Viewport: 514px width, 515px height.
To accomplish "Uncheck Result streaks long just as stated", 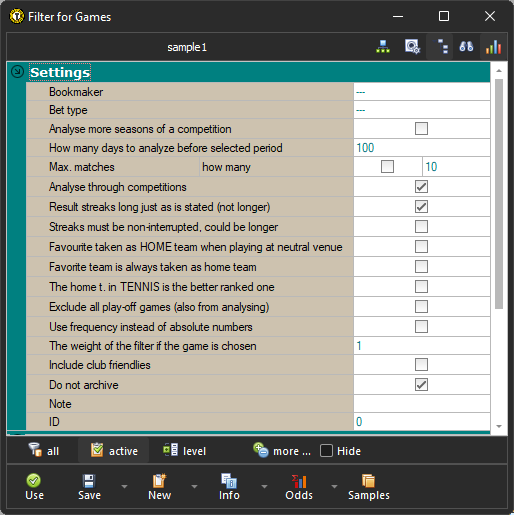I will click(x=421, y=207).
